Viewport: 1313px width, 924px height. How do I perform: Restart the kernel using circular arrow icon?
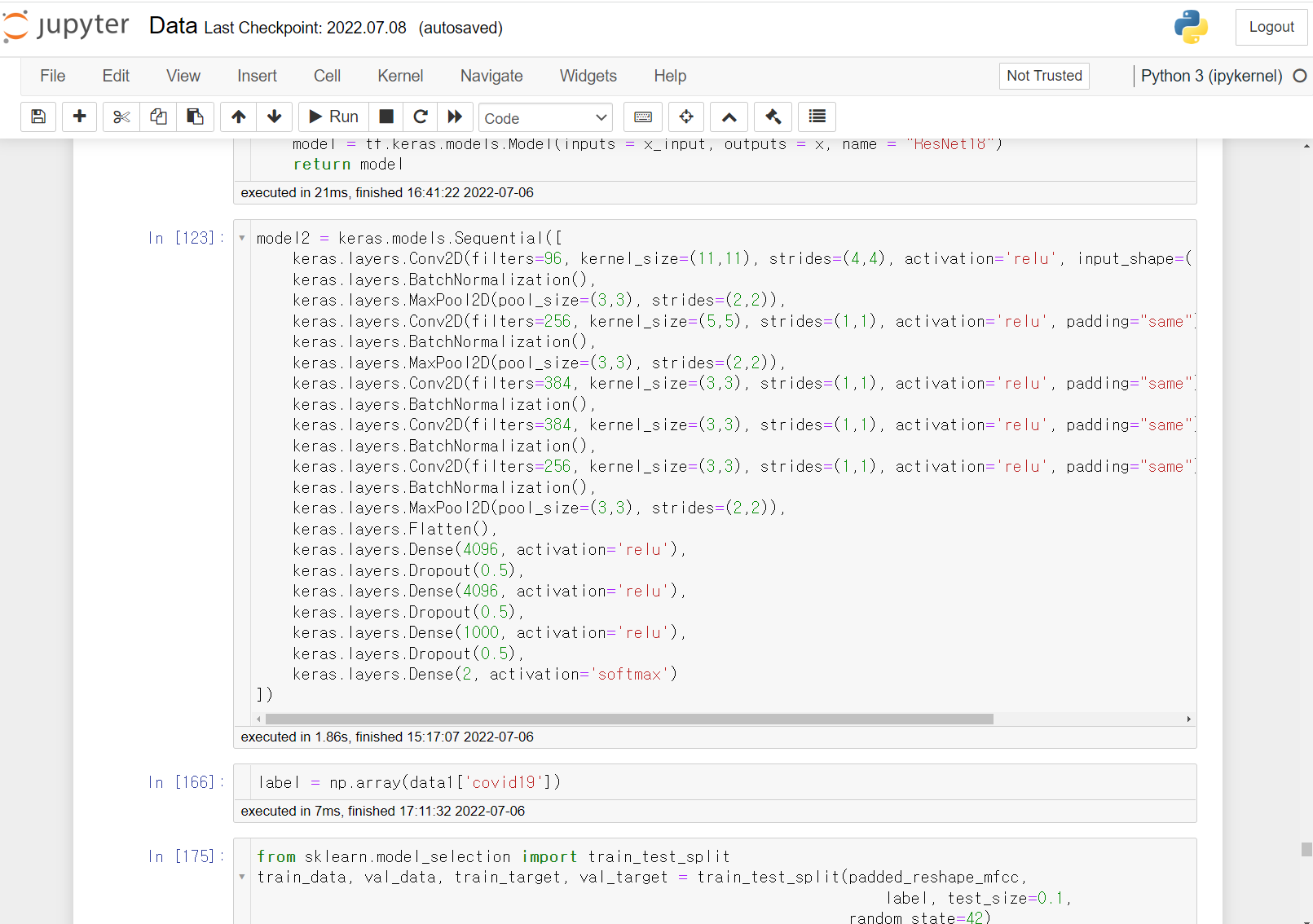[x=420, y=117]
